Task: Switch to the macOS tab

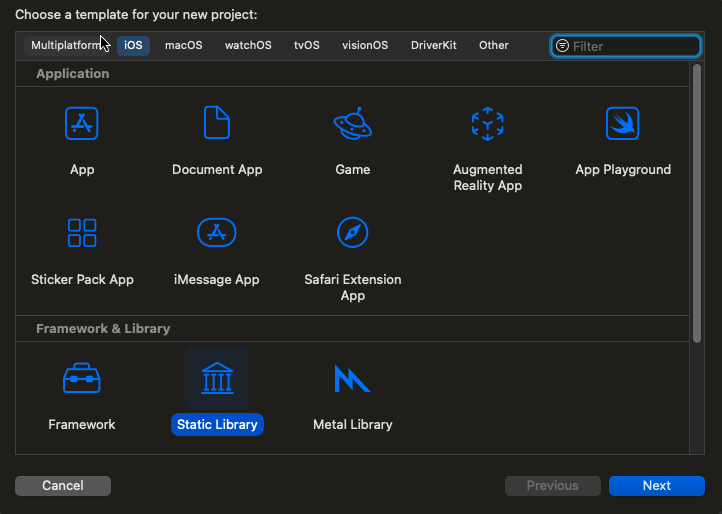Action: (184, 46)
